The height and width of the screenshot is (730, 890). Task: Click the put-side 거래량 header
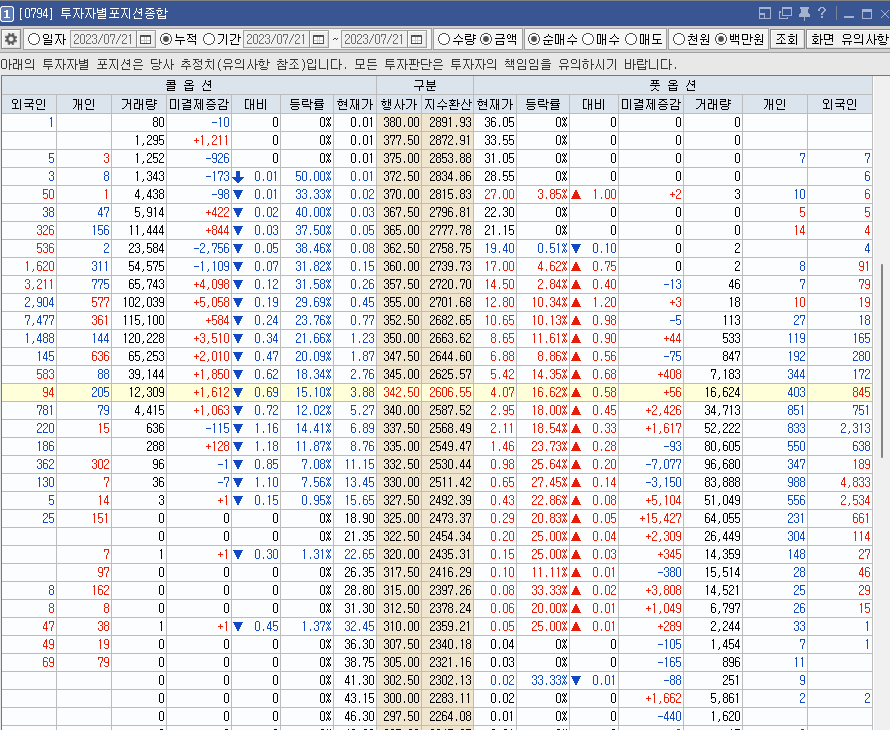click(x=712, y=104)
